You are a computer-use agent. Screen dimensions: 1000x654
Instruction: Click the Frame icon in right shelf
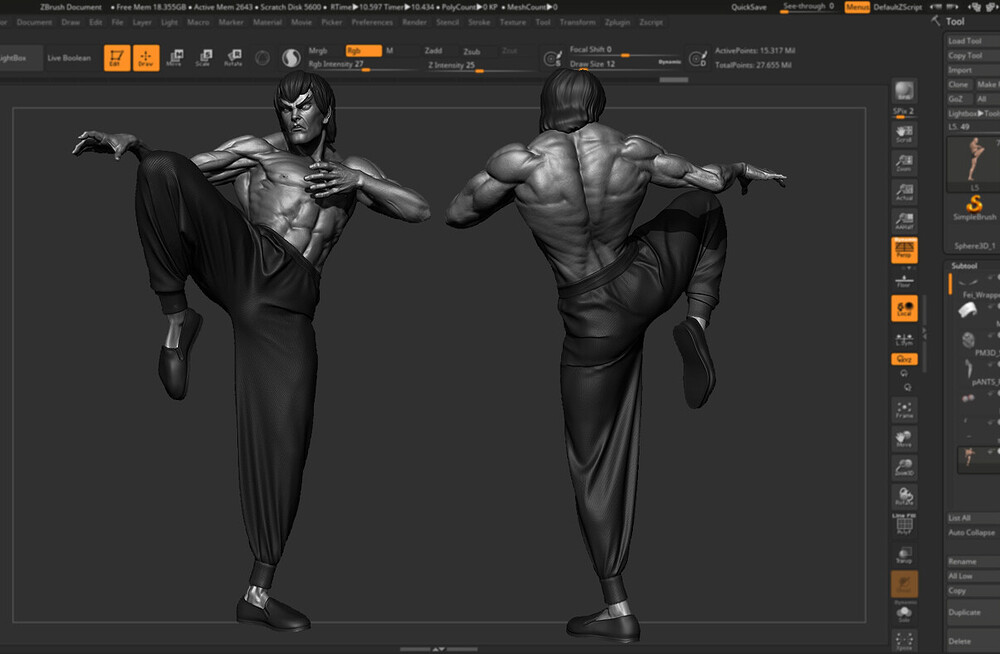904,410
